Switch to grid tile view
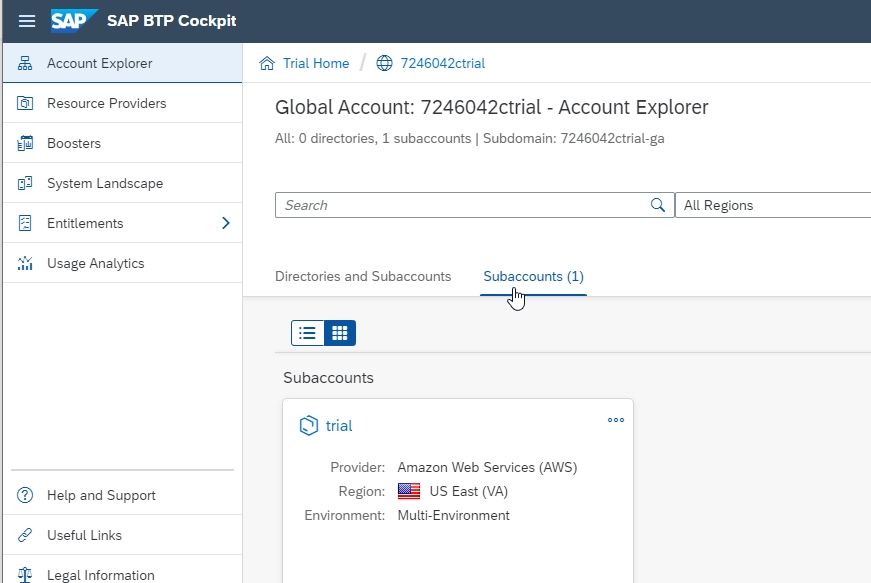Screen dimensions: 871x583 point(339,333)
